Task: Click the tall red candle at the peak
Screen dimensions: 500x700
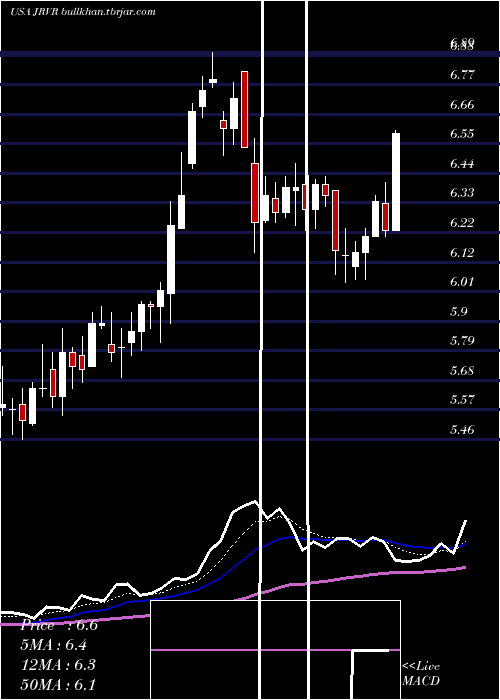Action: [244, 109]
